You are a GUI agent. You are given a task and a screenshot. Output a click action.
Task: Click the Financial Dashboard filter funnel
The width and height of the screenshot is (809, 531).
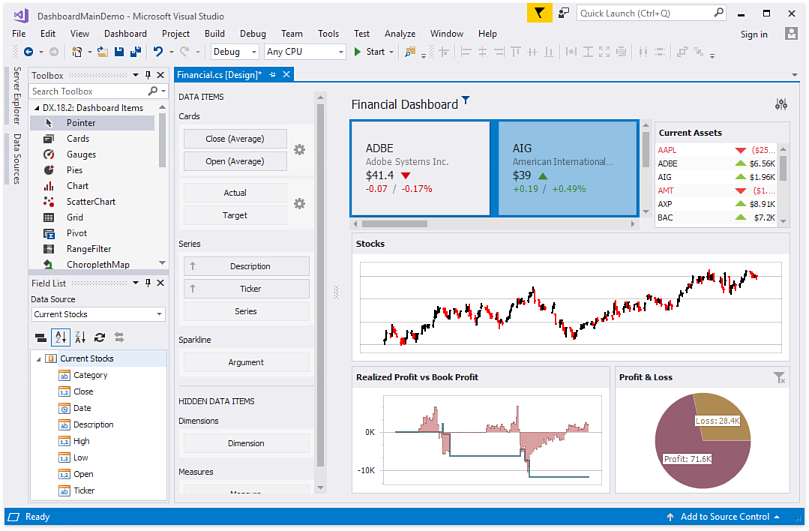tap(466, 100)
